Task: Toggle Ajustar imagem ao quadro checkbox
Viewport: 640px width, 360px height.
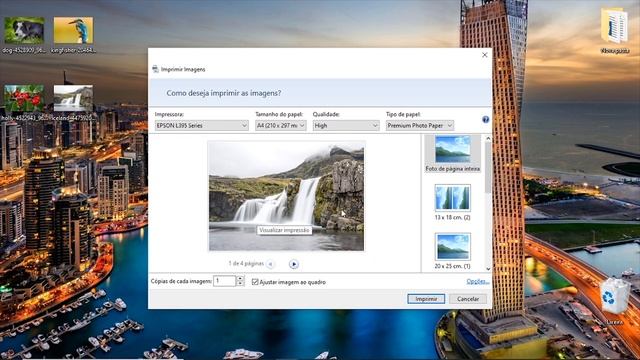Action: (x=255, y=282)
